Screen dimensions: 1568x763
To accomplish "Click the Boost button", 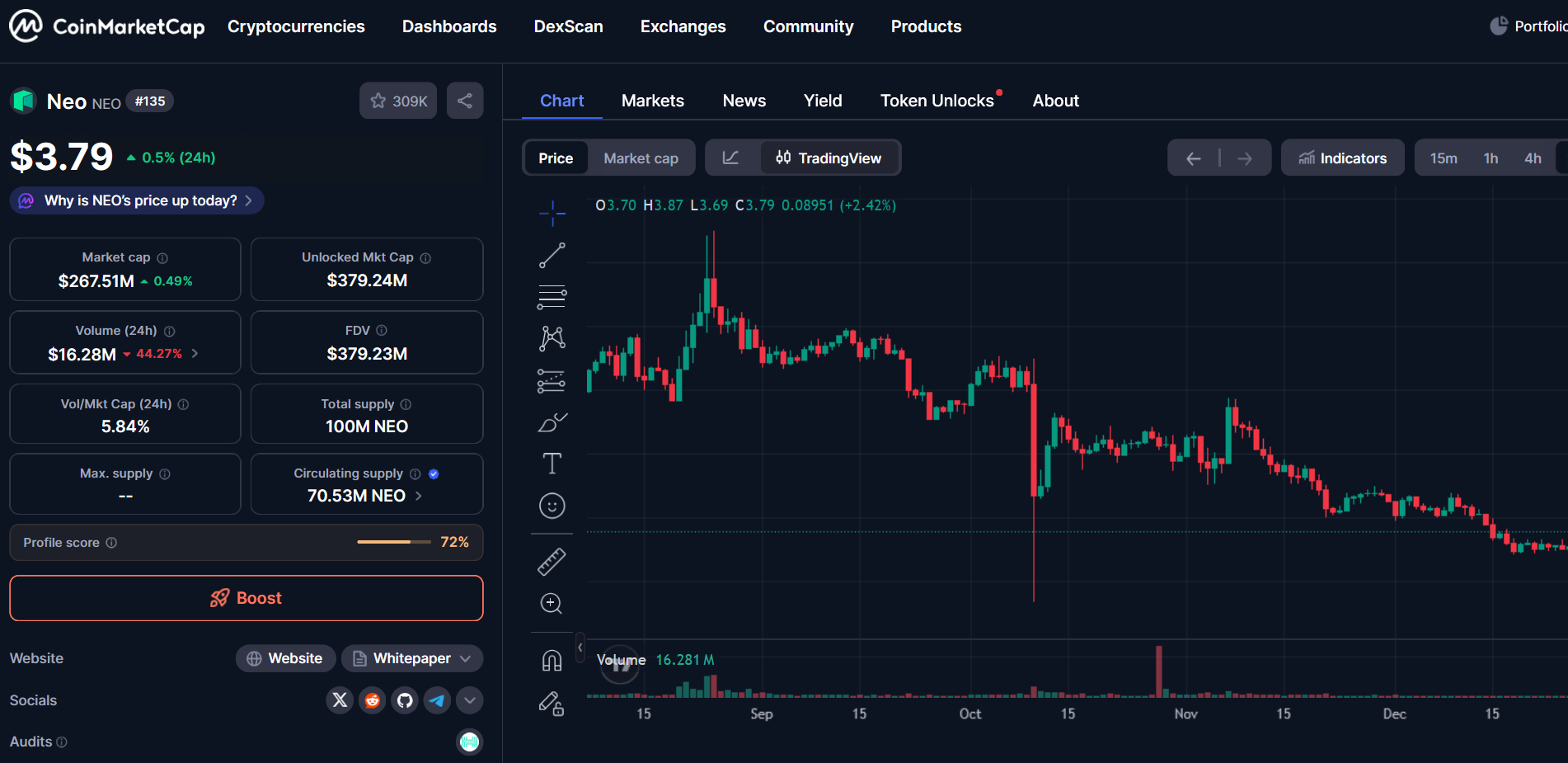I will tap(246, 598).
